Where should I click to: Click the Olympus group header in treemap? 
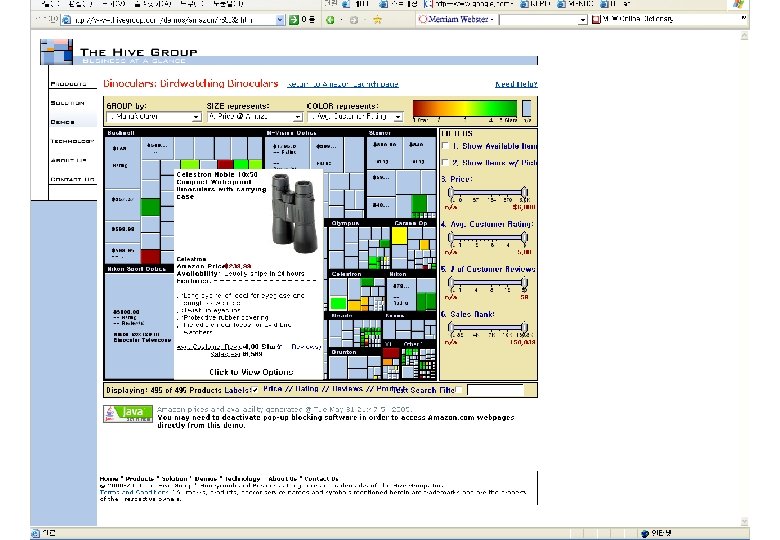(359, 223)
